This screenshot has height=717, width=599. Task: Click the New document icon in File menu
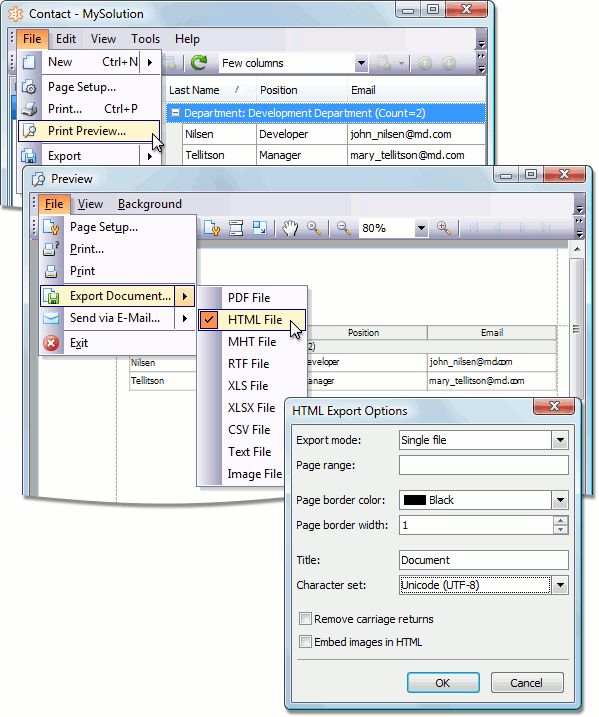coord(29,62)
